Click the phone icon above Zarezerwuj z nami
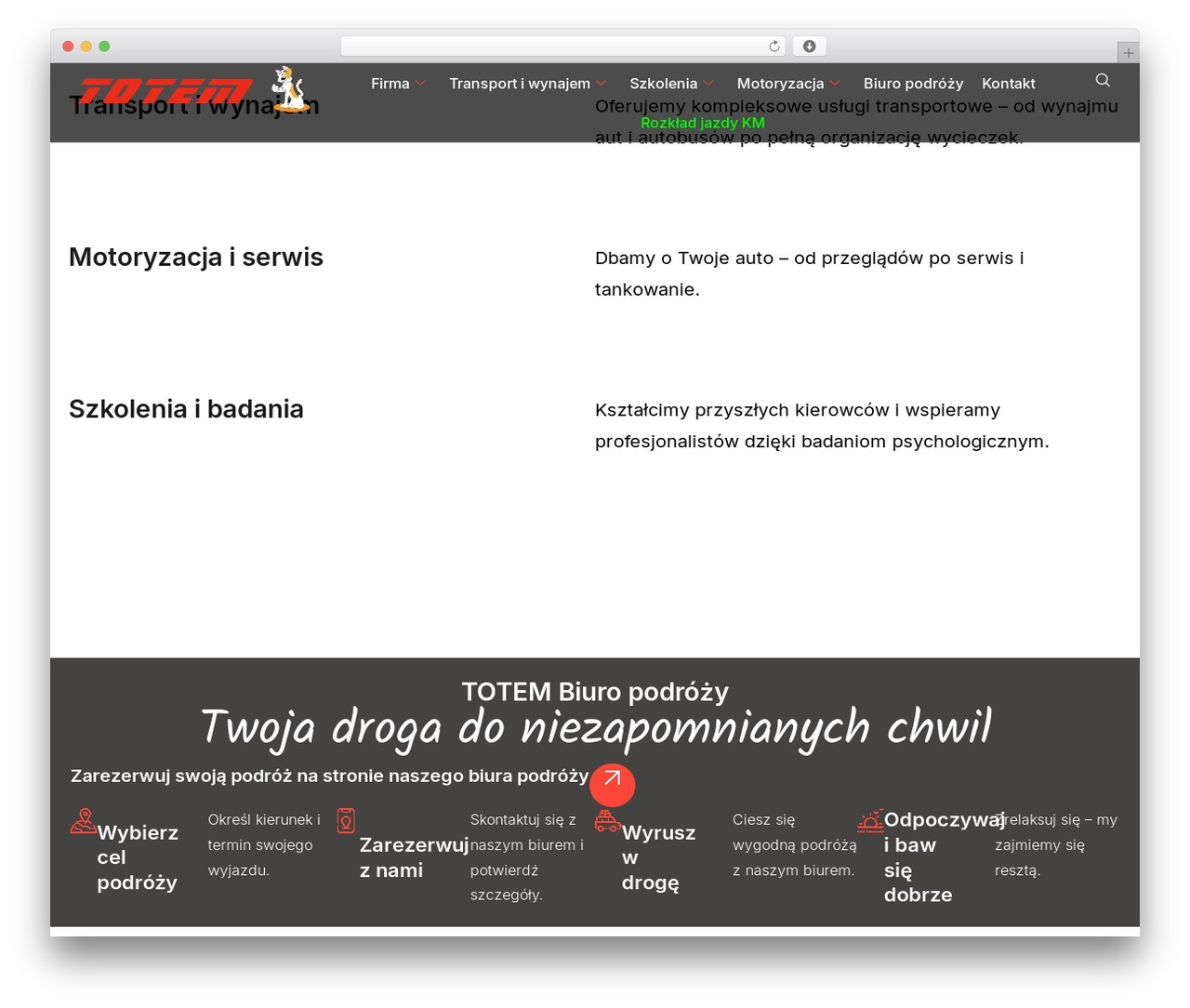 click(x=346, y=821)
